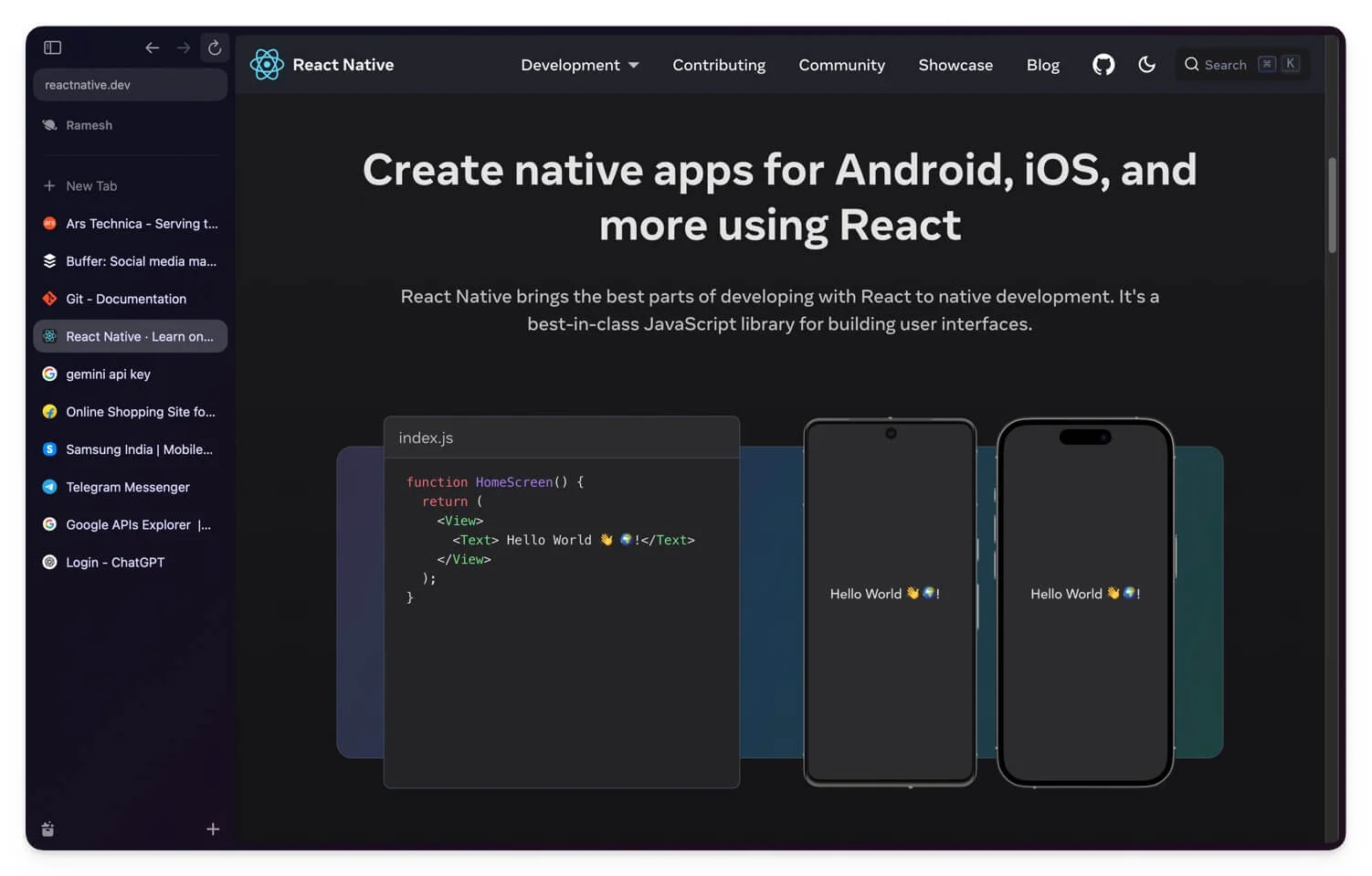Go to the Showcase page
The width and height of the screenshot is (1372, 876).
tap(955, 65)
